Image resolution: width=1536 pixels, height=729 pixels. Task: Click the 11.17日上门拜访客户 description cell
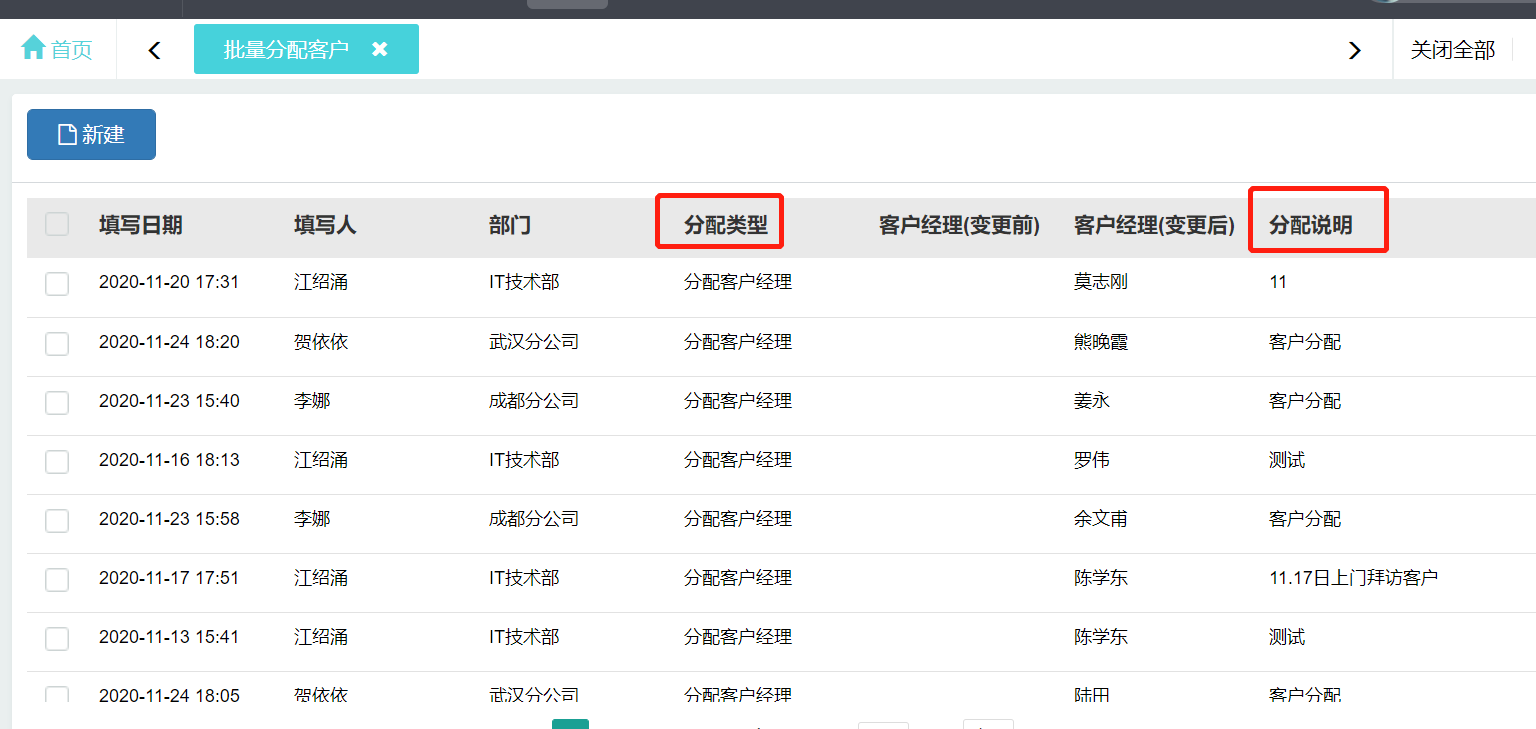[1353, 578]
